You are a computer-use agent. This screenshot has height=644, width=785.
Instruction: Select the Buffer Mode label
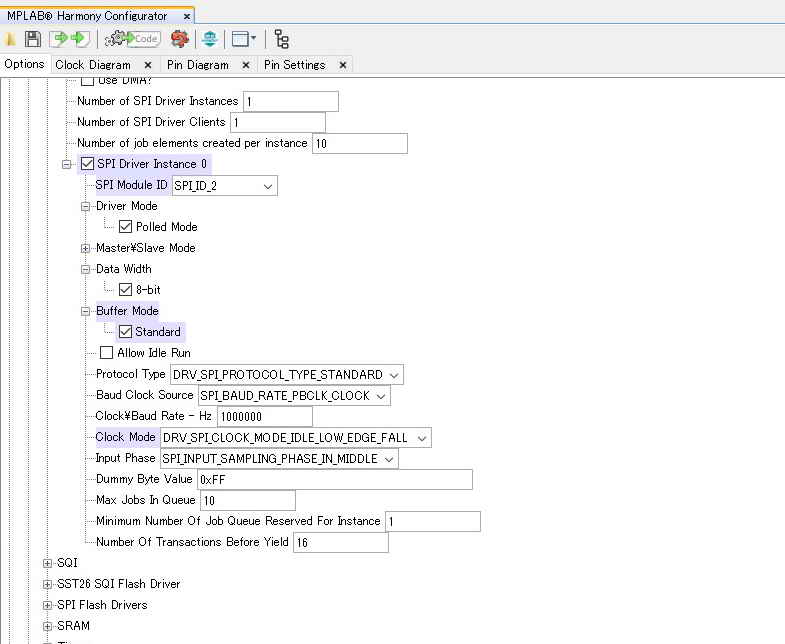(x=127, y=311)
